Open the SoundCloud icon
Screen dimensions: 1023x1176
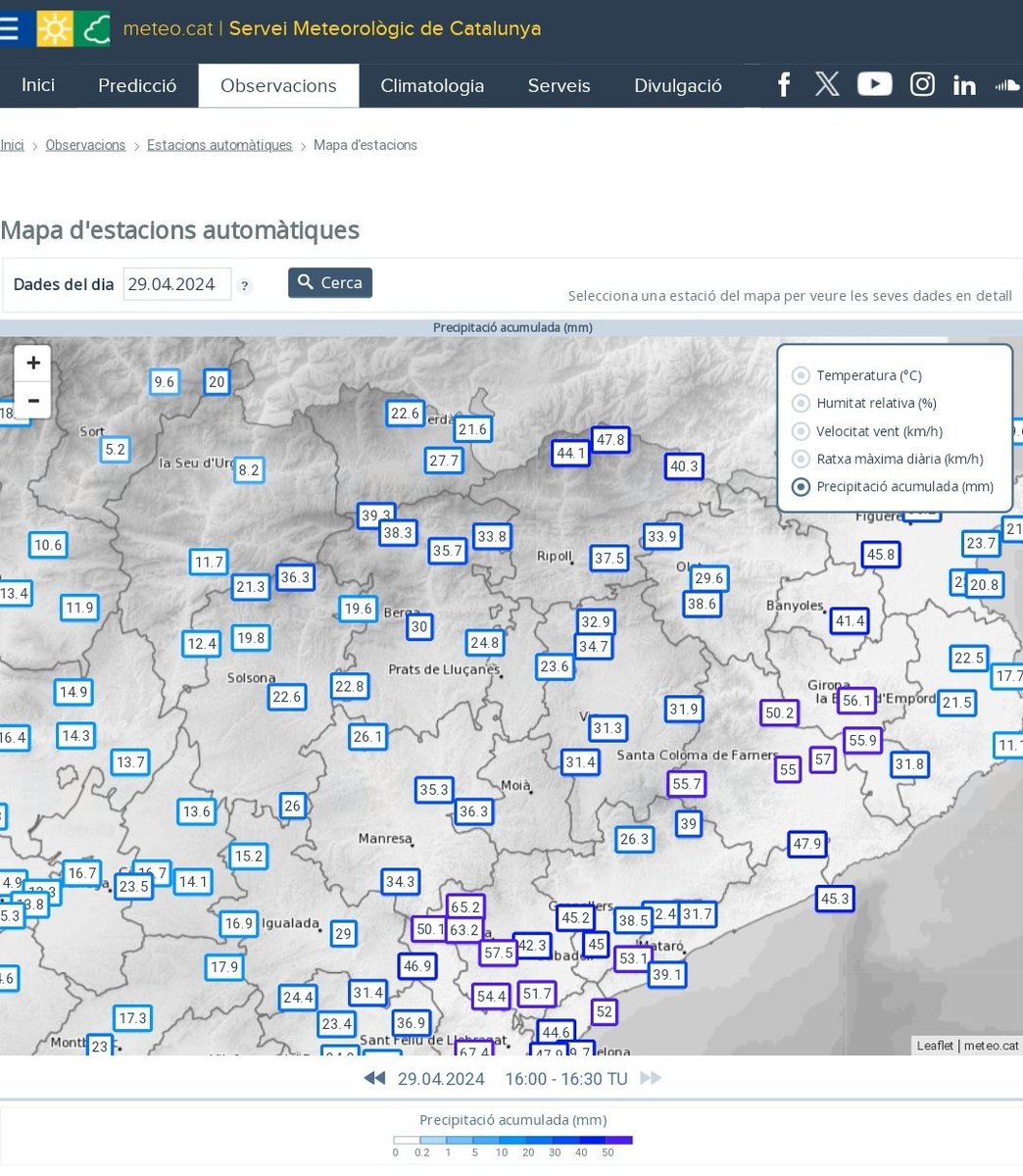1008,85
